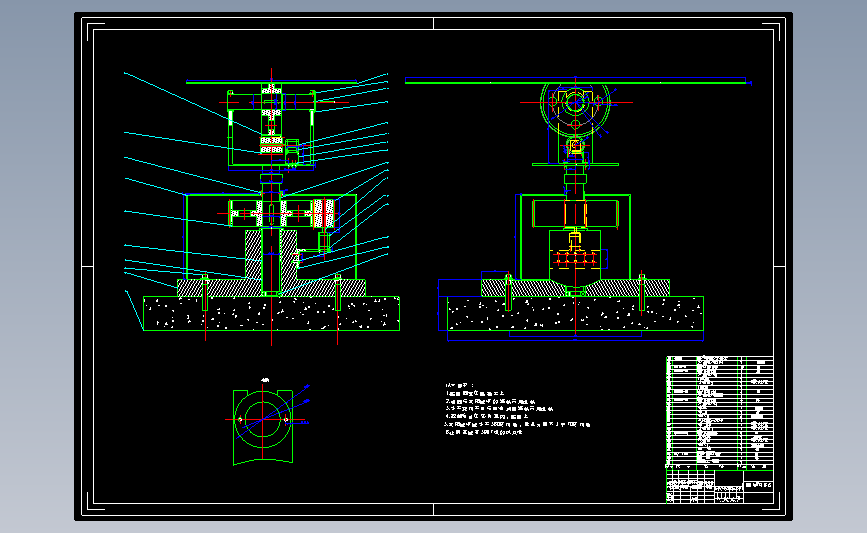This screenshot has width=867, height=533.
Task: Select the technical requirements notes block
Action: point(517,409)
